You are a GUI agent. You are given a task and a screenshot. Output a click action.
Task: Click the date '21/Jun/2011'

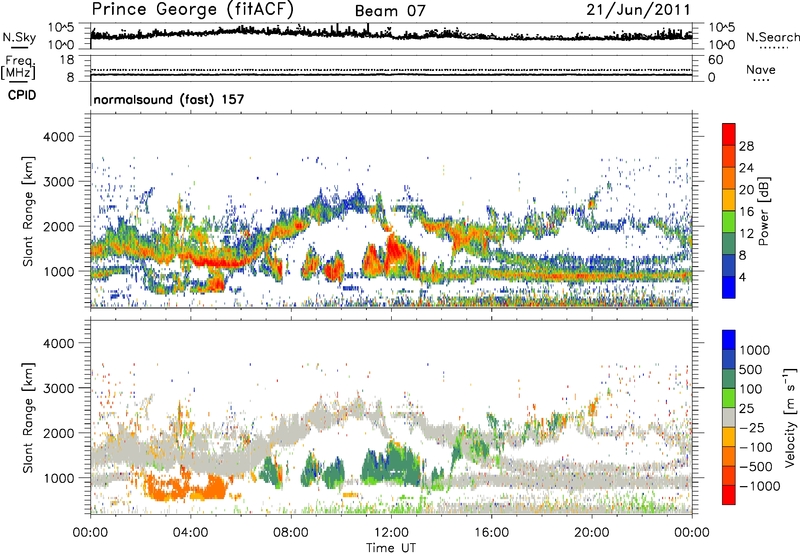[x=638, y=9]
